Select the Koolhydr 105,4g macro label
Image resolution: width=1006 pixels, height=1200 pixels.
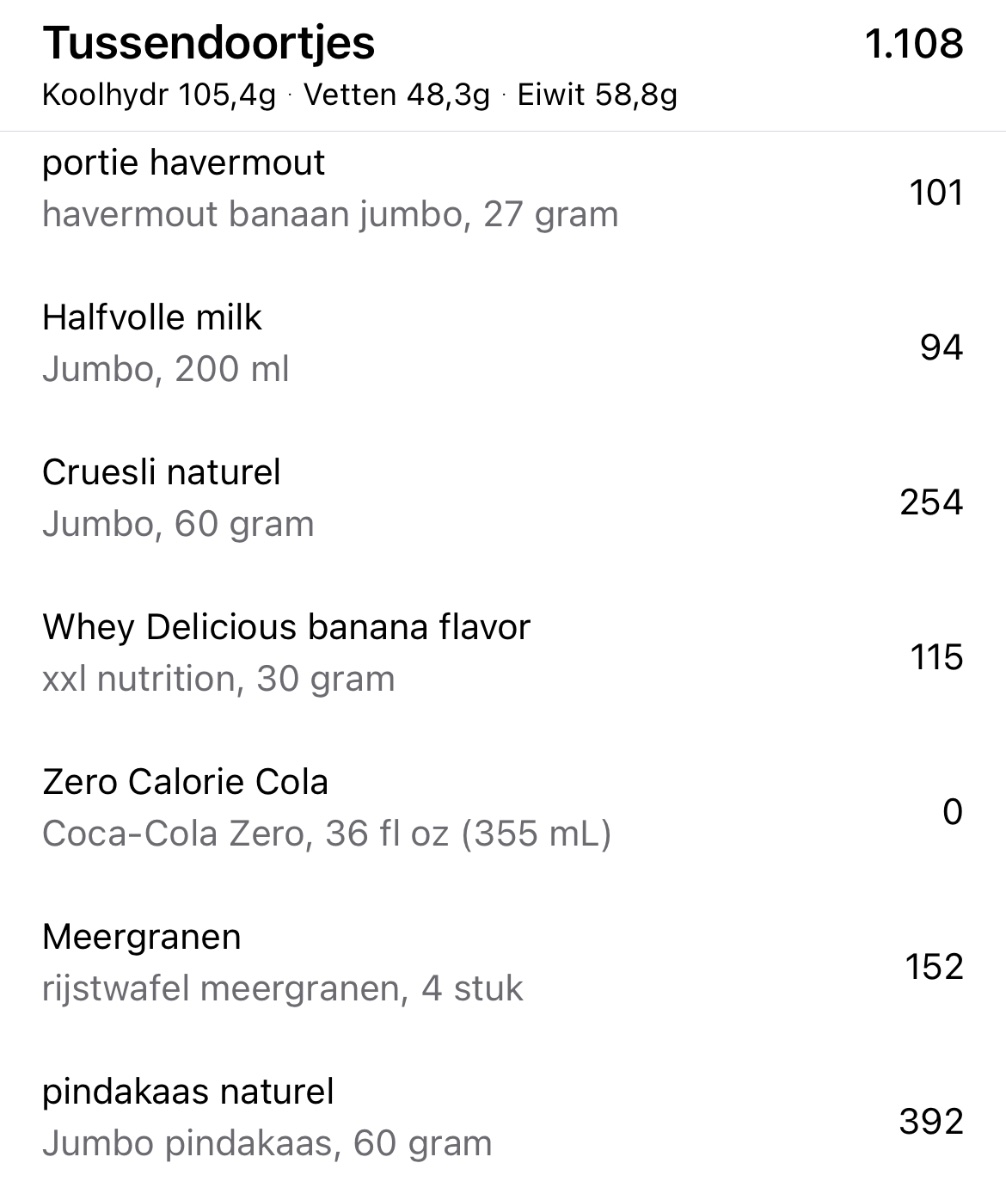coord(158,96)
